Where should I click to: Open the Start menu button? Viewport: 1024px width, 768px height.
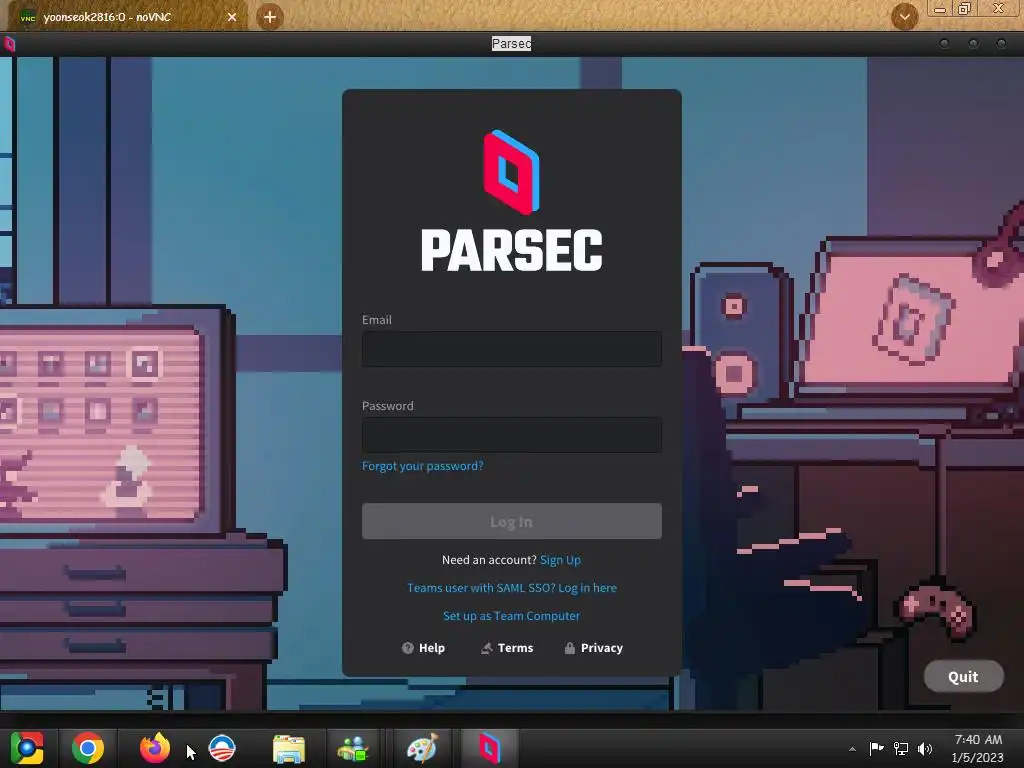click(27, 748)
